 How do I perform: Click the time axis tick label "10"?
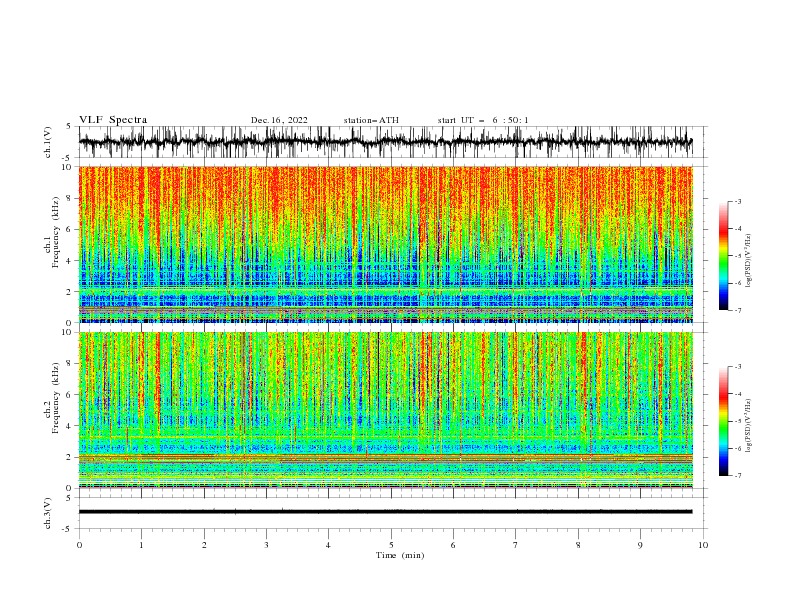(x=703, y=545)
